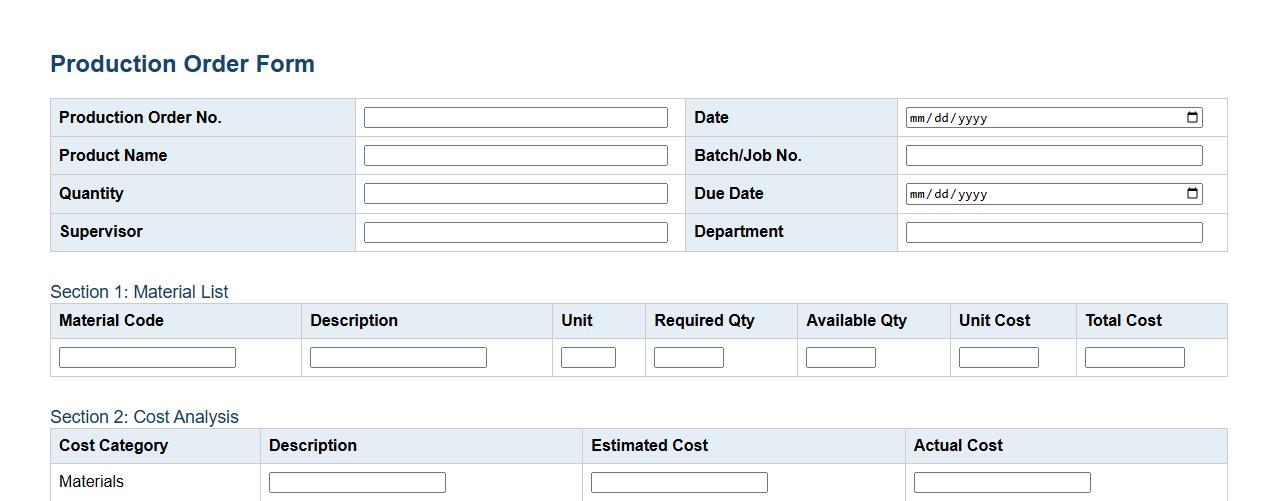Screen dimensions: 1278x501
Task: Click the Production Order No. input field
Action: click(516, 117)
